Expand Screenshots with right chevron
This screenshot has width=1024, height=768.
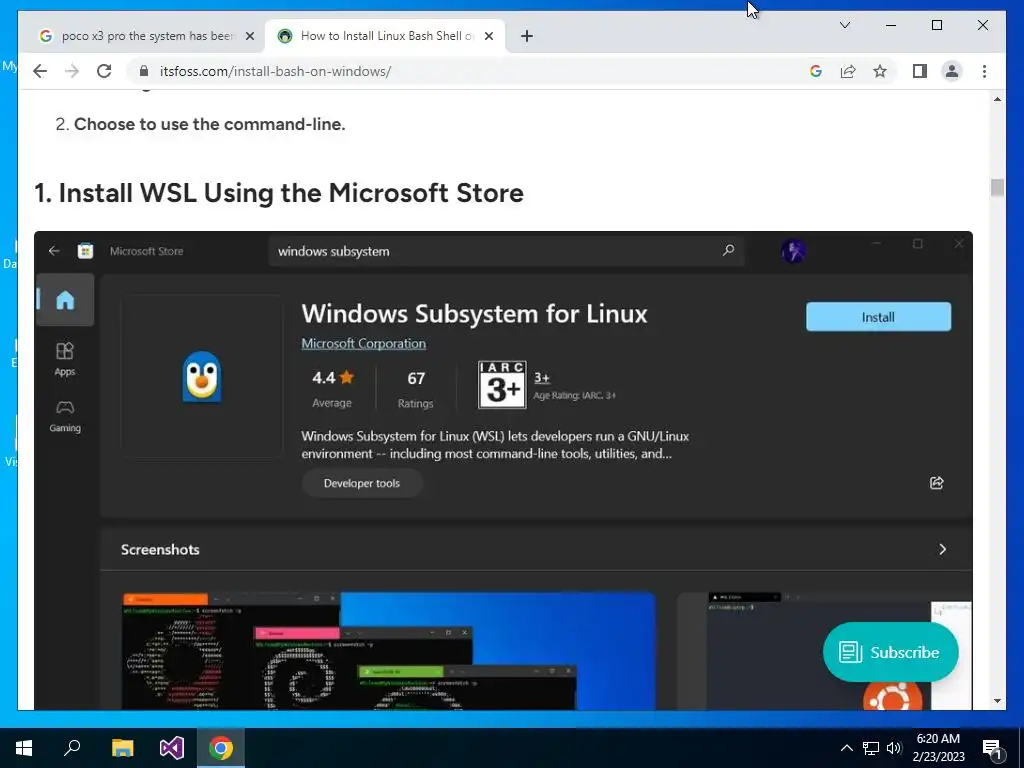tap(942, 549)
